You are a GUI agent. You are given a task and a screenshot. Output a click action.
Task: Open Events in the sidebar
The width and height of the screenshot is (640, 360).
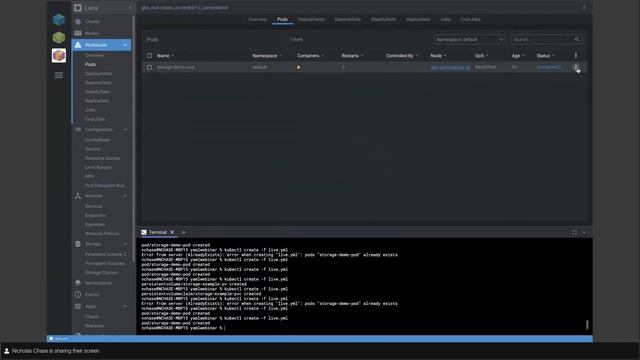coord(92,294)
